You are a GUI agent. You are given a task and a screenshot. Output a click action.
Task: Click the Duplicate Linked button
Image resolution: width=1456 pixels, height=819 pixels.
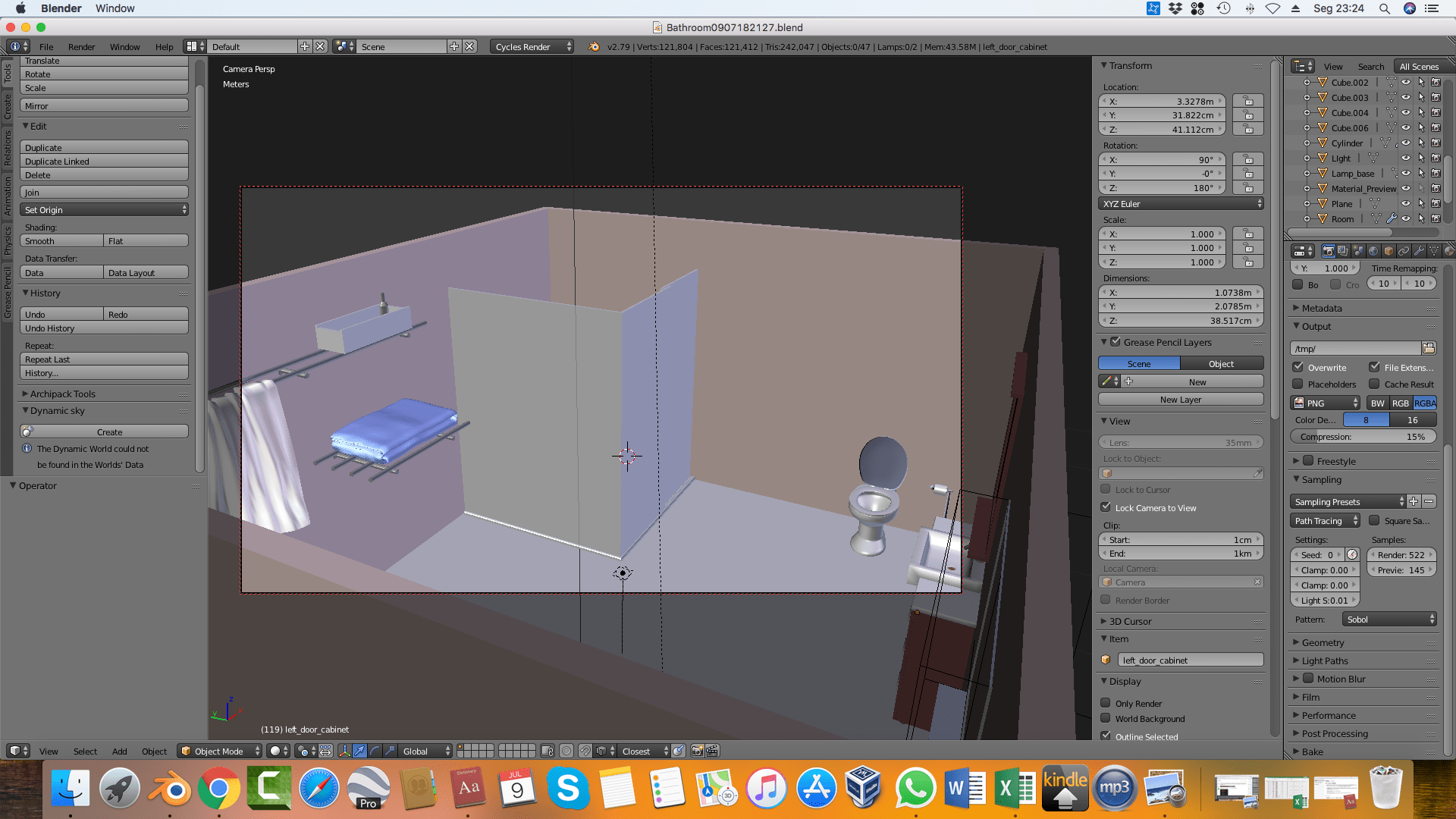point(104,162)
